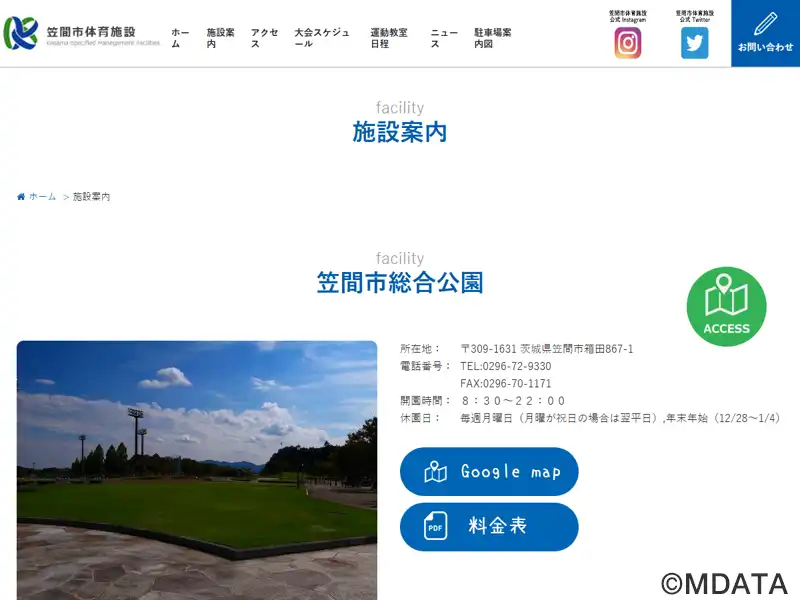Open the official Instagram icon link
800x600 pixels.
click(x=627, y=43)
